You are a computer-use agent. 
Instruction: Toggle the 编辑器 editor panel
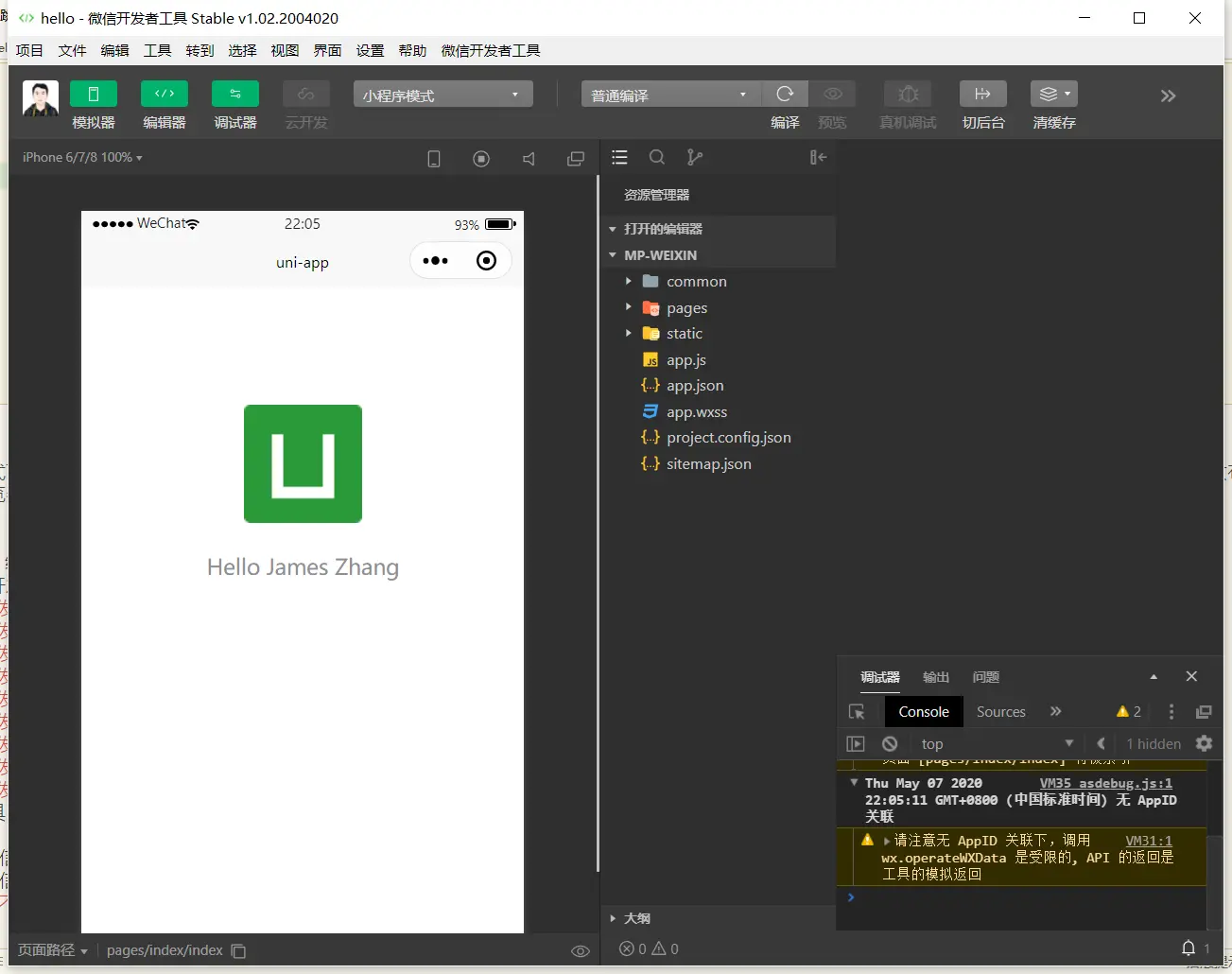[x=165, y=94]
